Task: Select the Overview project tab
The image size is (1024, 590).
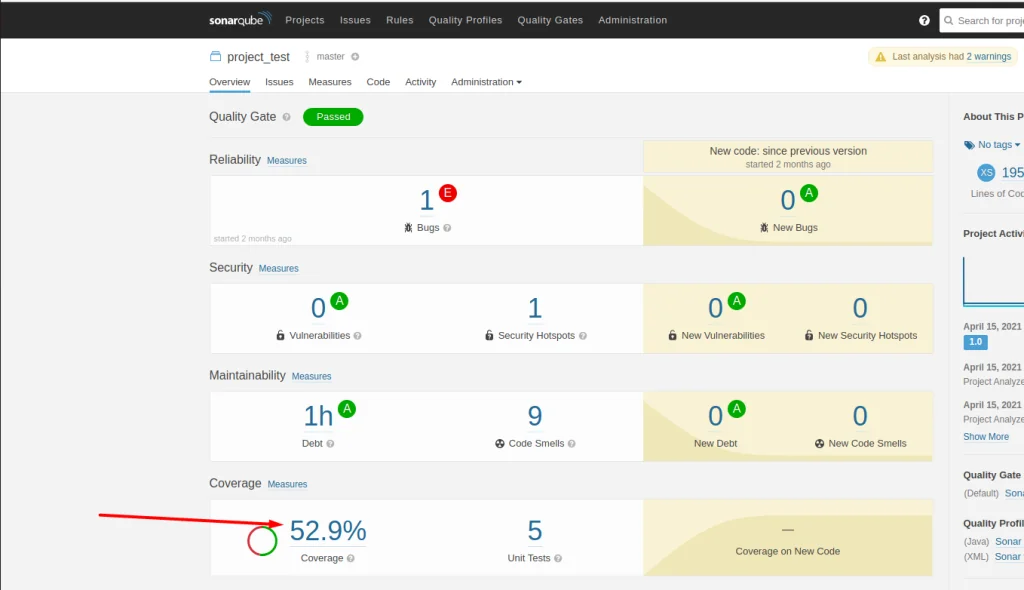Action: [x=229, y=82]
